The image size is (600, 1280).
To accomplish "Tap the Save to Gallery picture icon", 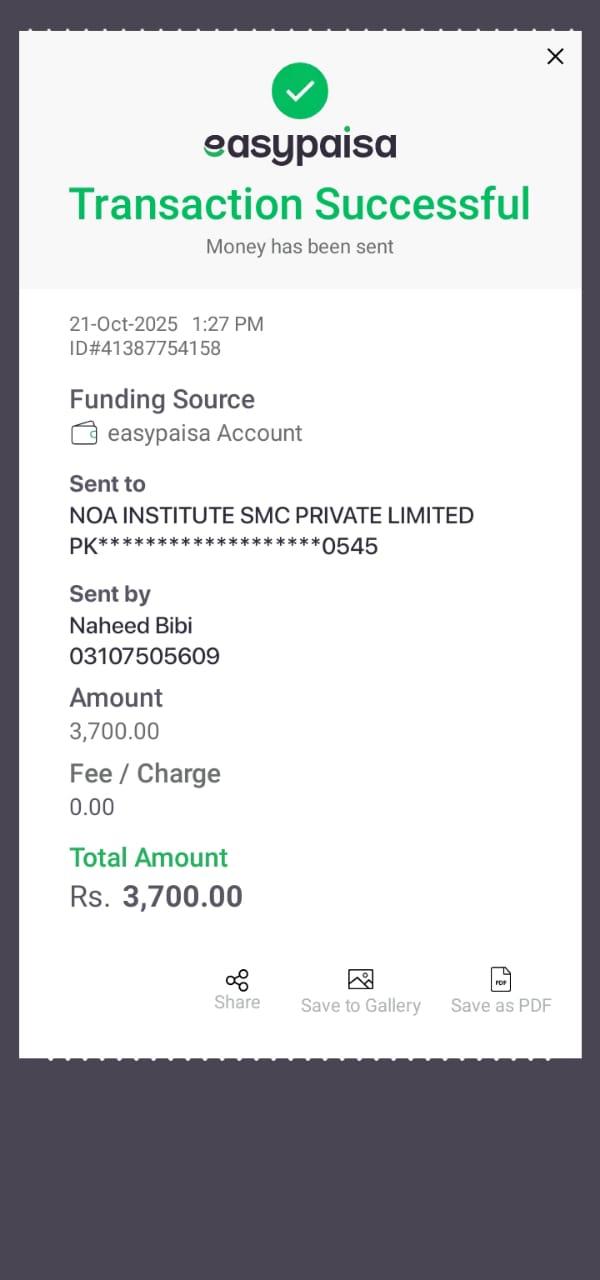I will pyautogui.click(x=360, y=979).
